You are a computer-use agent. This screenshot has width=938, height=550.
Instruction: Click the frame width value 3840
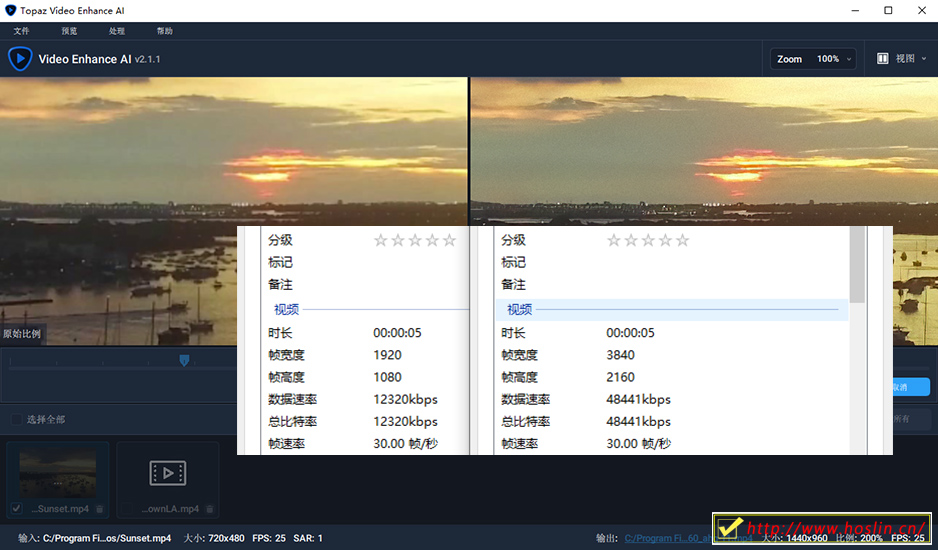click(620, 355)
